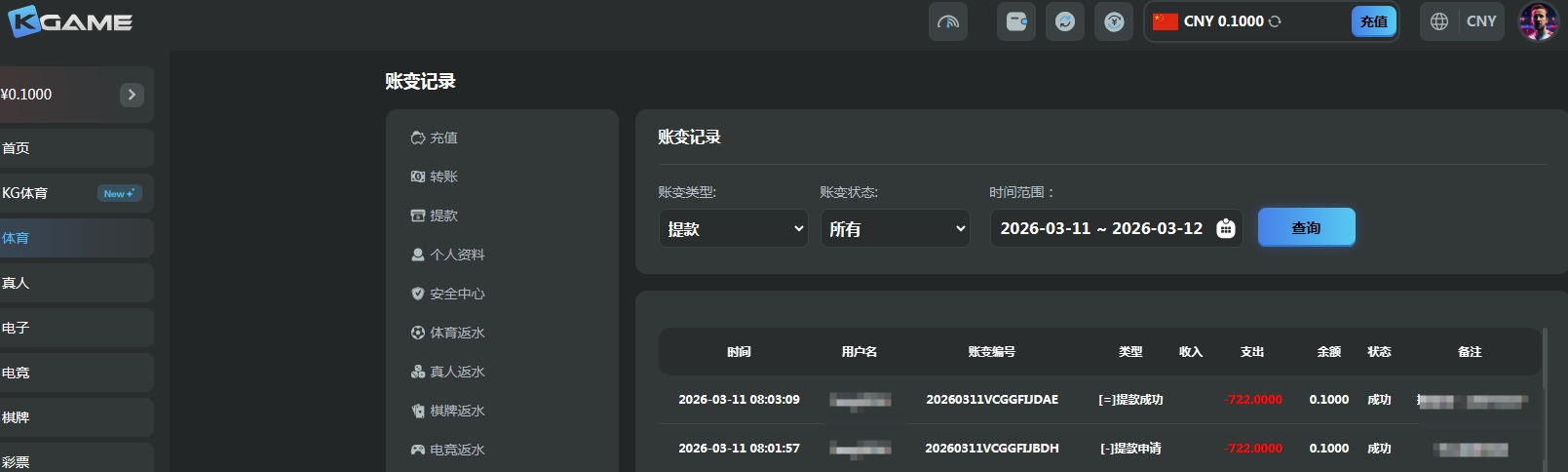Viewport: 1568px width, 472px height.
Task: Click the 体育返水 soccer ball icon
Action: click(x=418, y=333)
